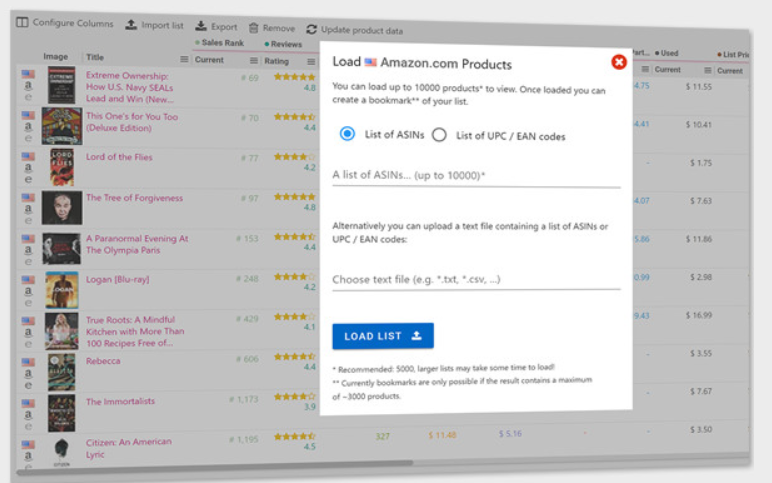Screen dimensions: 772x483
Task: Click sales rank # 1,173 cell
Action: pyautogui.click(x=244, y=399)
